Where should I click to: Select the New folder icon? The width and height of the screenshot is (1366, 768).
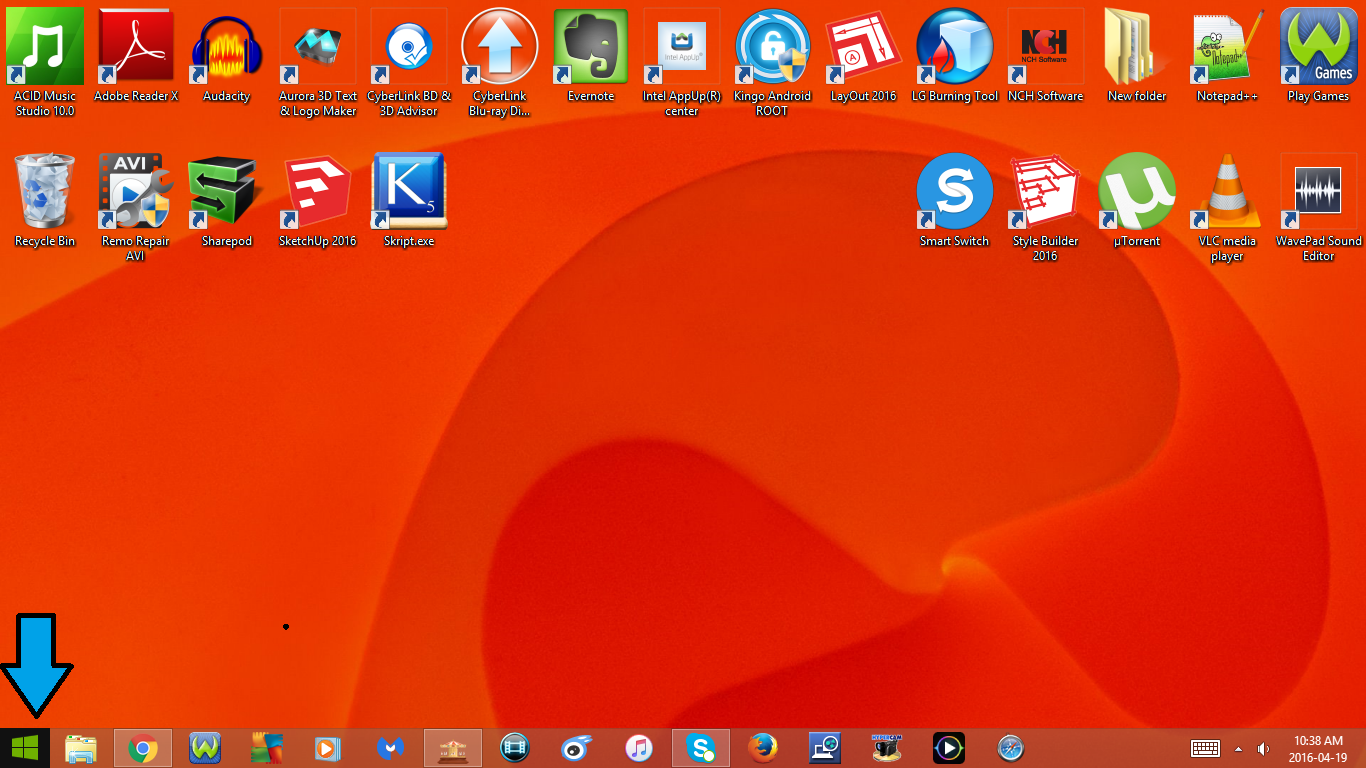[1137, 55]
